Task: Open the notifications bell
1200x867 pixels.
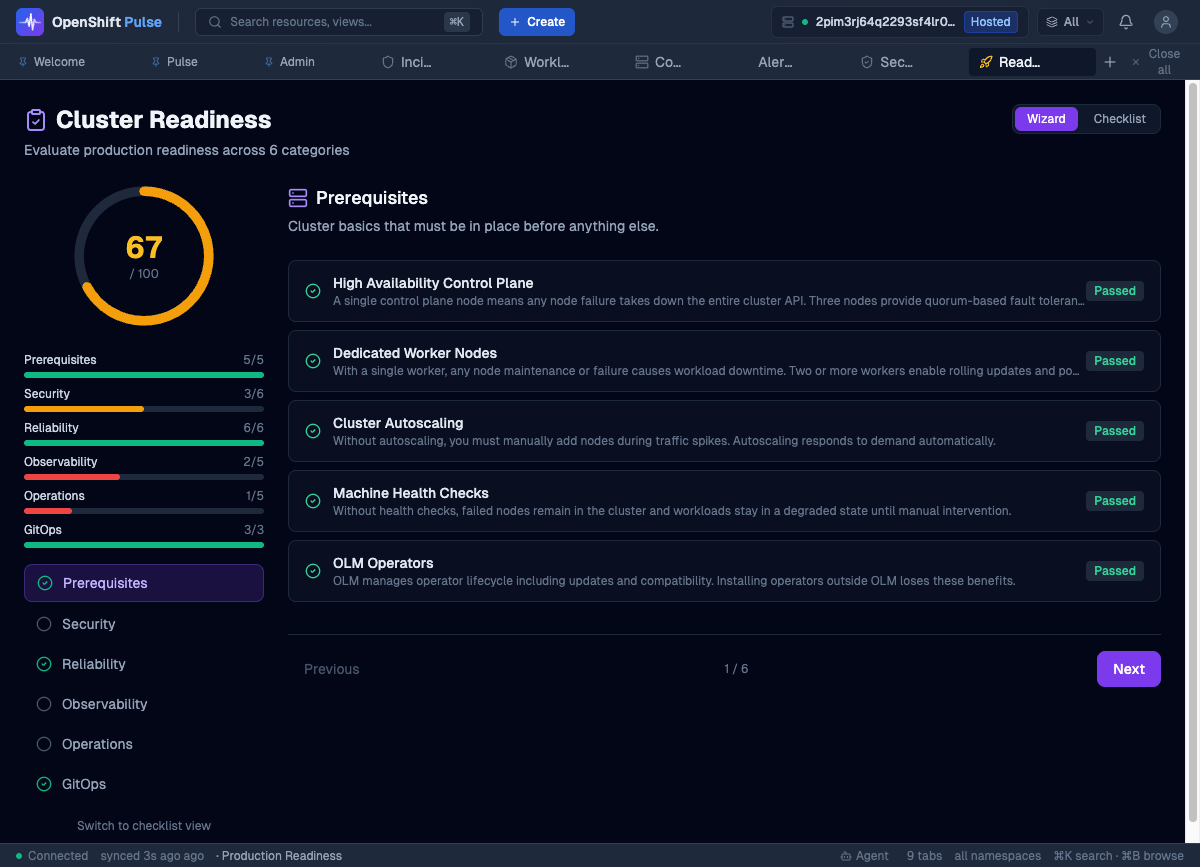Action: coord(1126,22)
